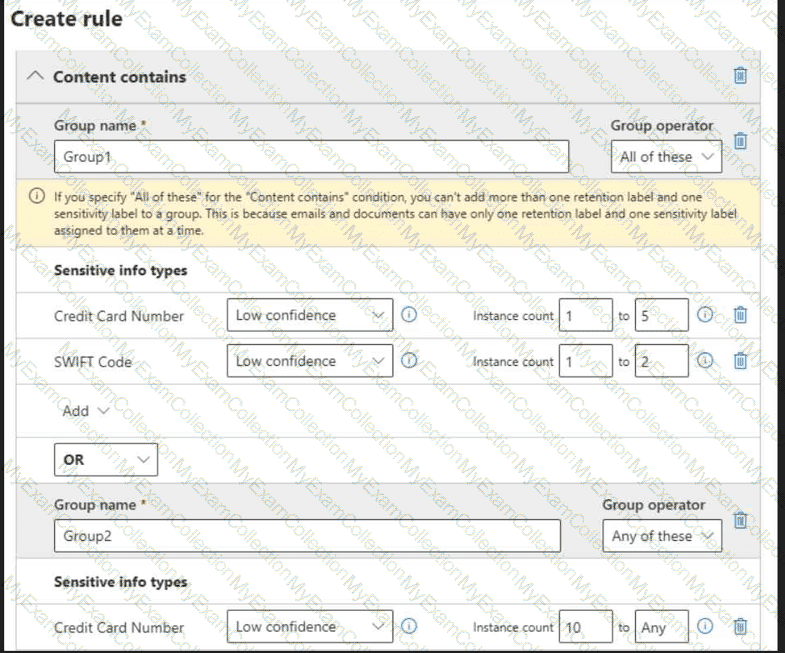Open Group2 operator dropdown showing Any of these
This screenshot has height=653, width=785.
[x=661, y=536]
